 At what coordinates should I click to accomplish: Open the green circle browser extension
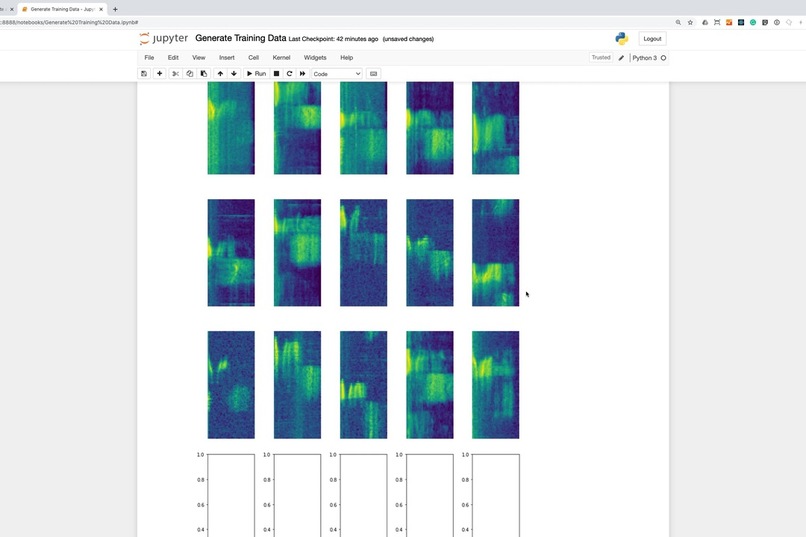(x=753, y=23)
